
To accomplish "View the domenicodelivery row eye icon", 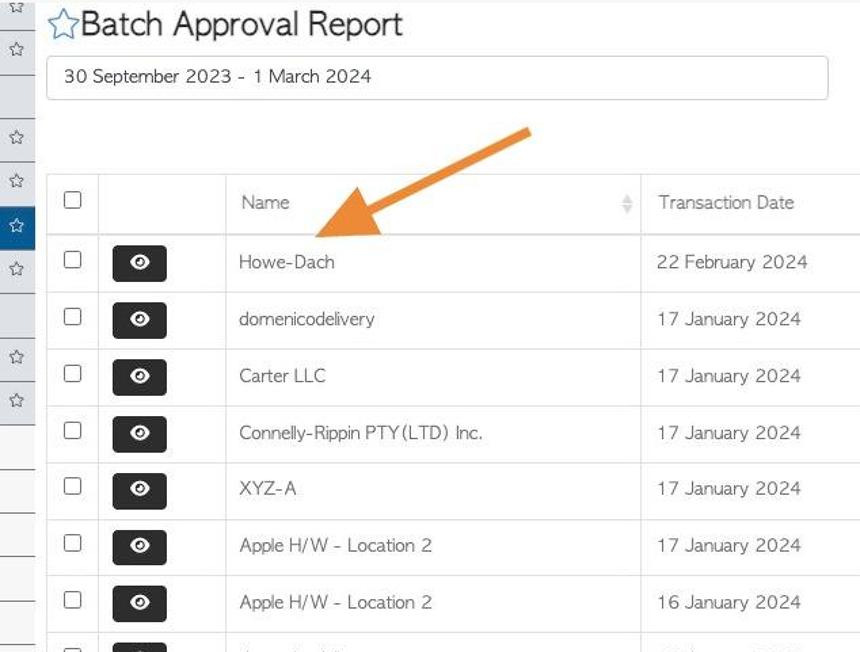I will point(139,320).
